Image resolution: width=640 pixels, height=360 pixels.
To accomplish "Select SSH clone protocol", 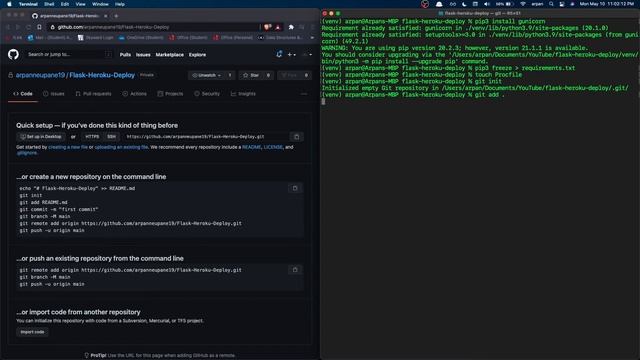I will pos(111,137).
